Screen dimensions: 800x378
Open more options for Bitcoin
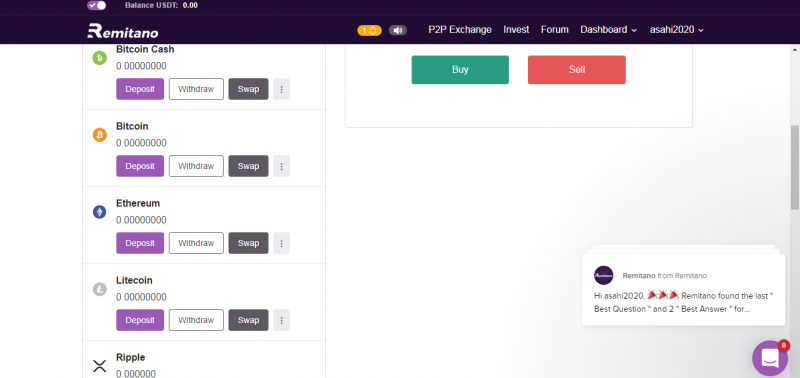click(282, 166)
